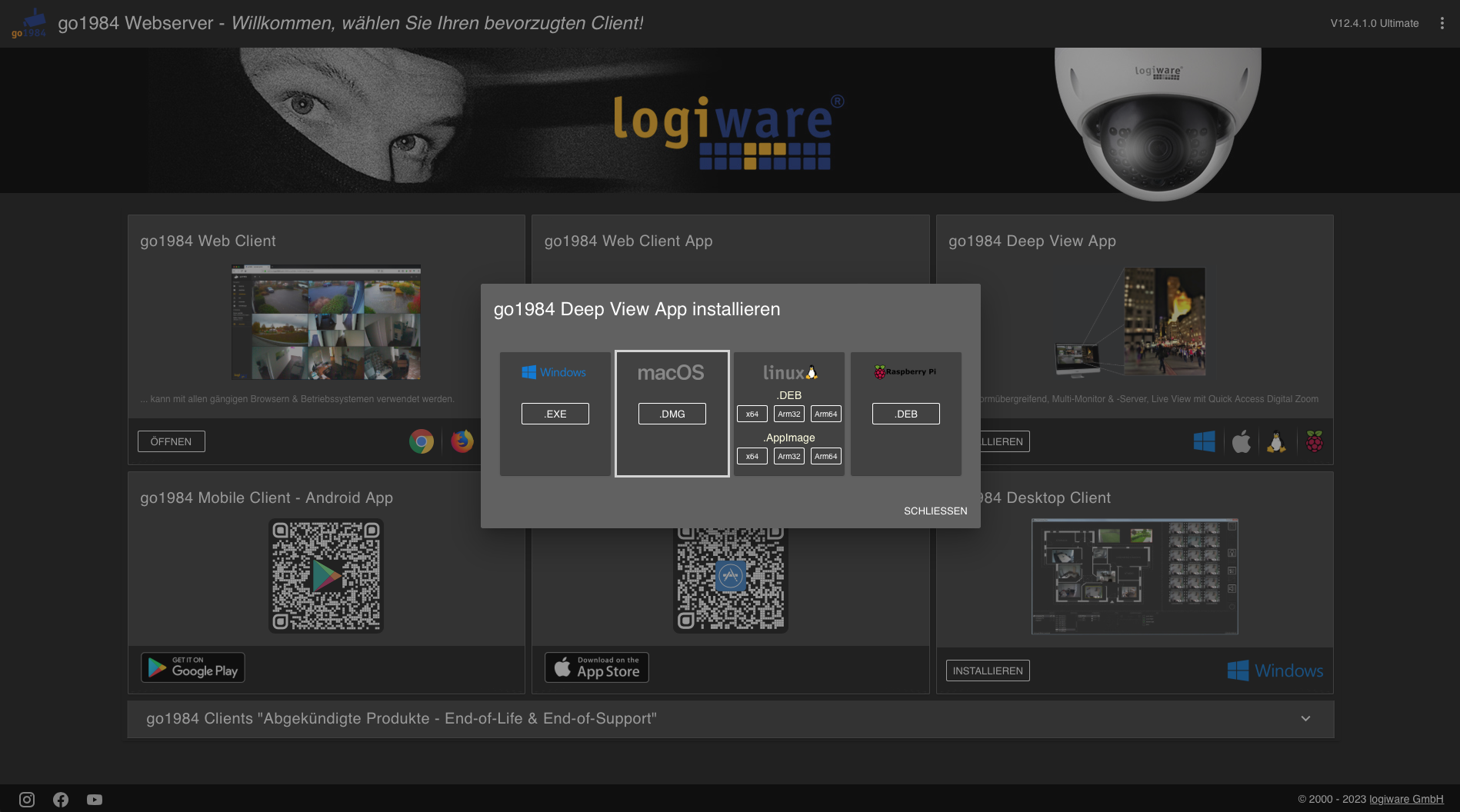1460x812 pixels.
Task: Download the Raspberry Pi .DEB package
Action: coord(905,414)
